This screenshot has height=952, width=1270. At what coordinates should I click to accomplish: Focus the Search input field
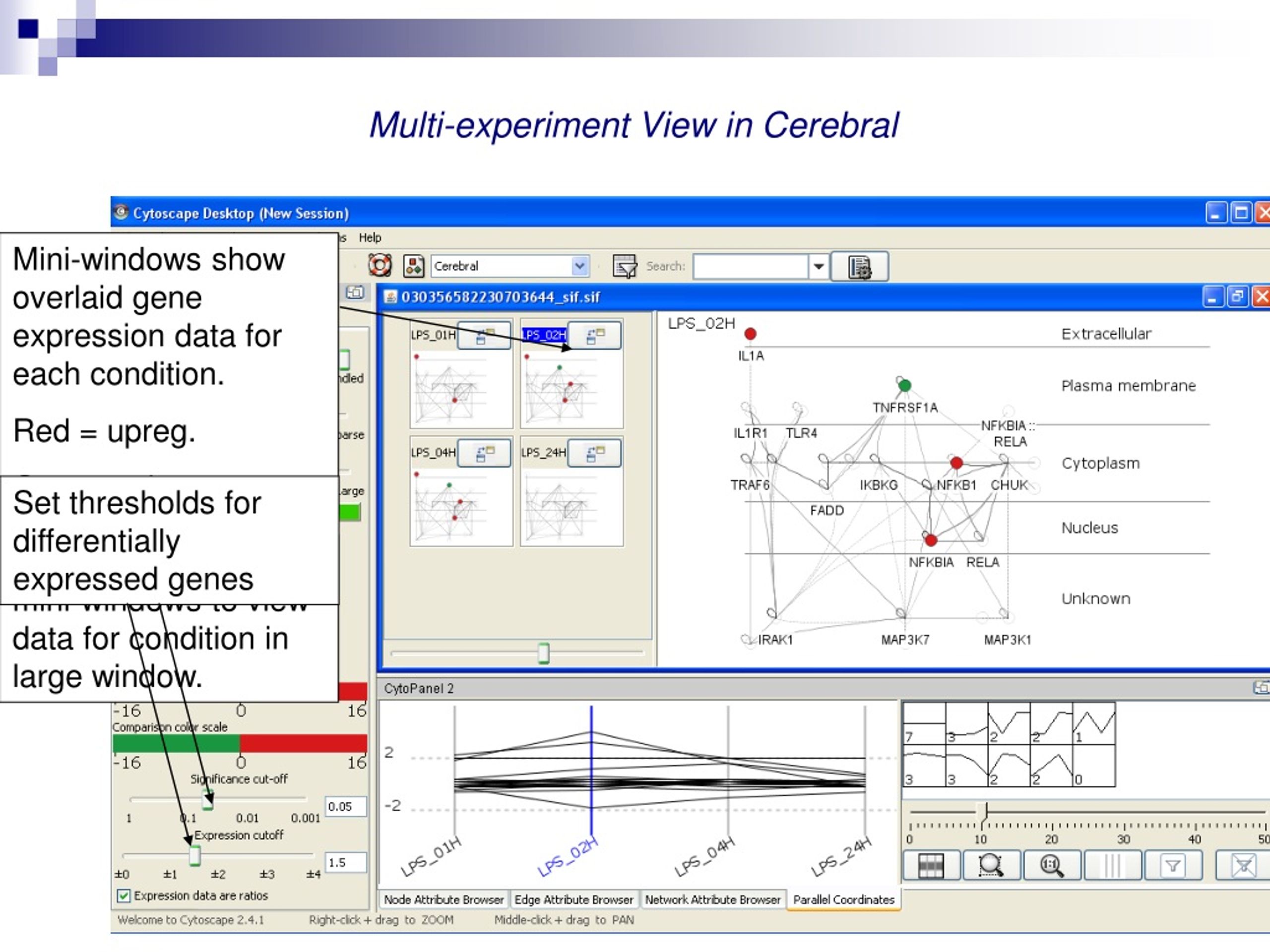pos(750,266)
